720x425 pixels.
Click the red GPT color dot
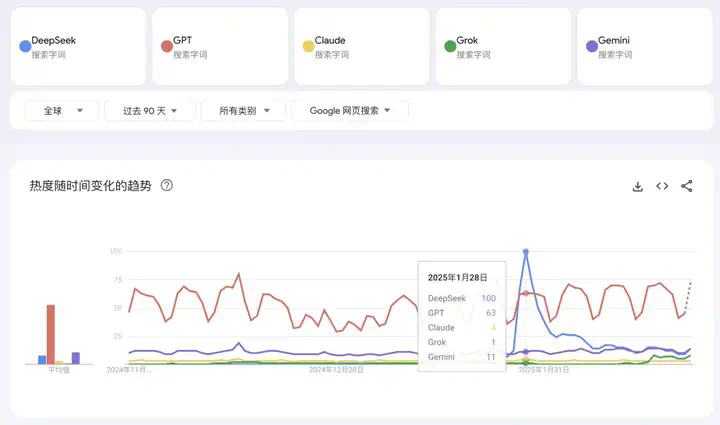[167, 46]
